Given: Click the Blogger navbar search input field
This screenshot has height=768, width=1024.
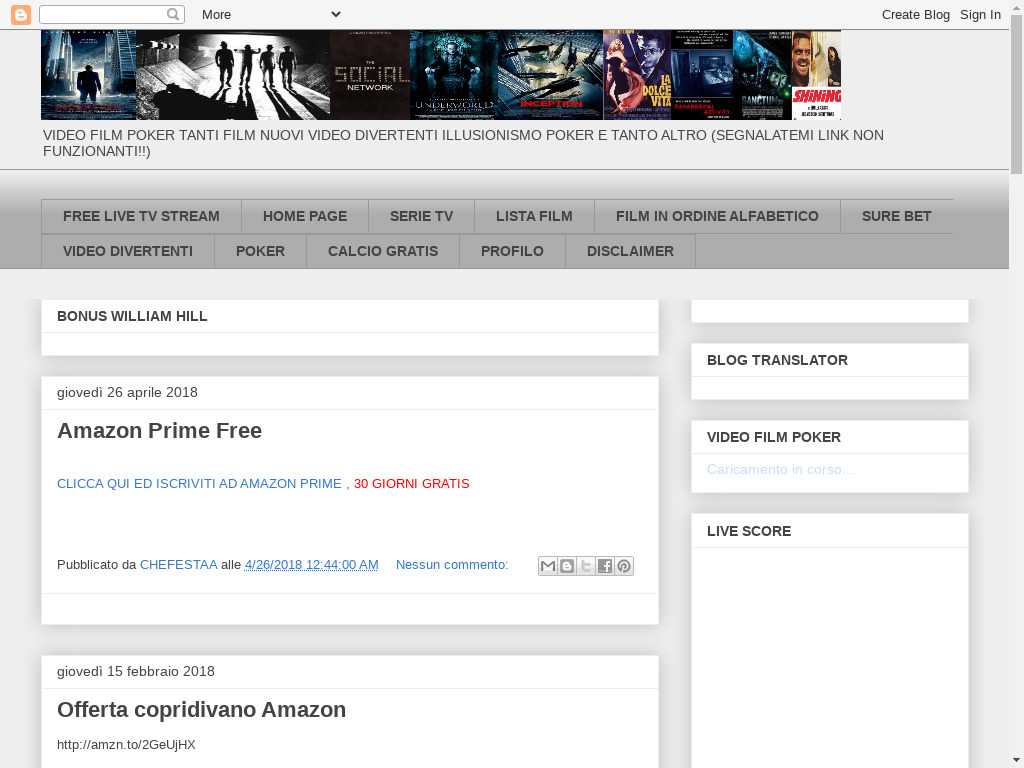Looking at the screenshot, I should click(x=103, y=14).
